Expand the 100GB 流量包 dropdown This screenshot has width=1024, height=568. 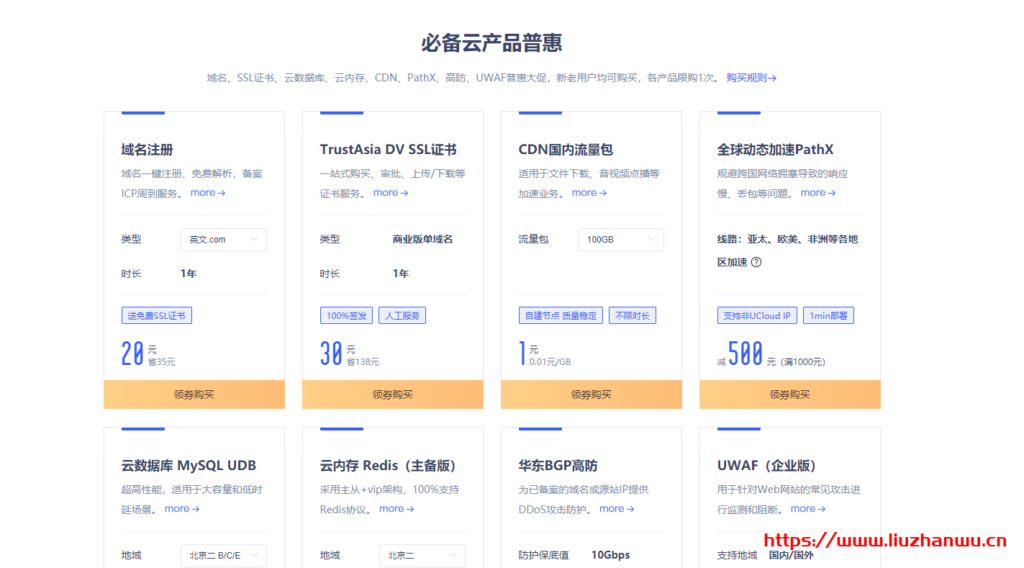(x=620, y=240)
